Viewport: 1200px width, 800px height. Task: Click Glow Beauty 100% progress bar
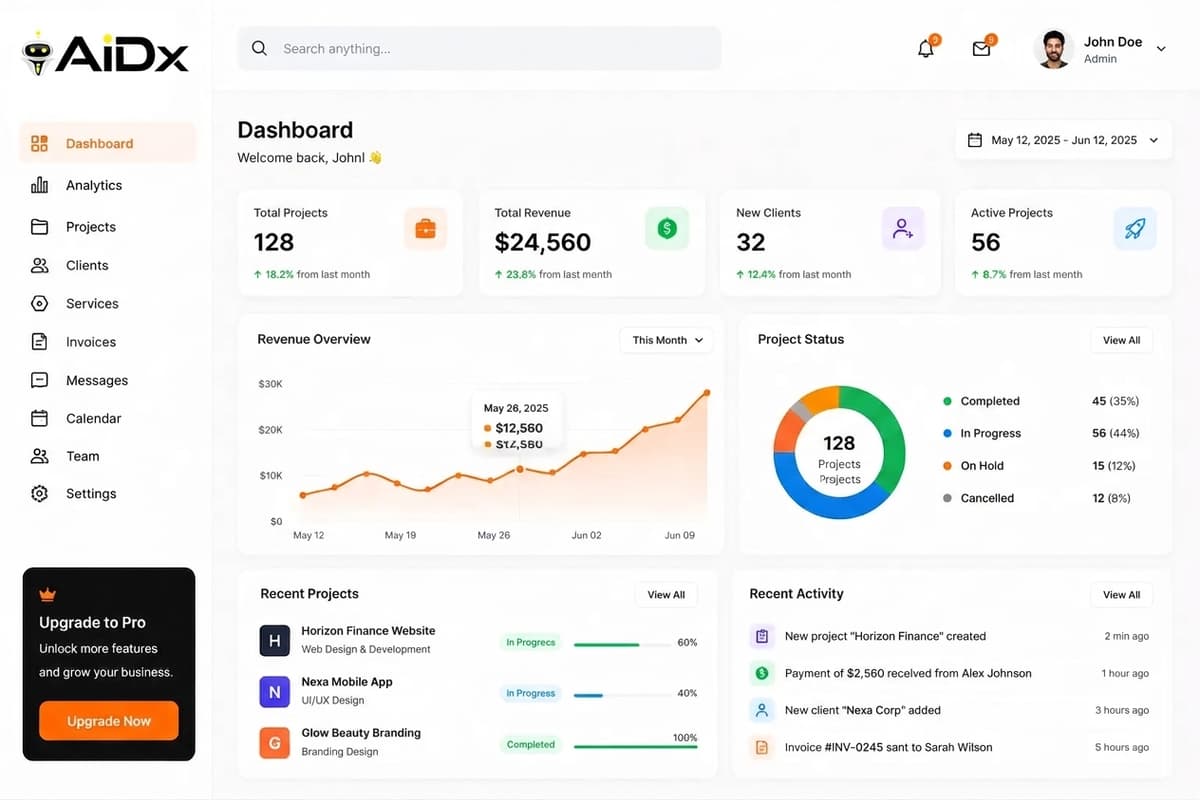click(x=636, y=747)
